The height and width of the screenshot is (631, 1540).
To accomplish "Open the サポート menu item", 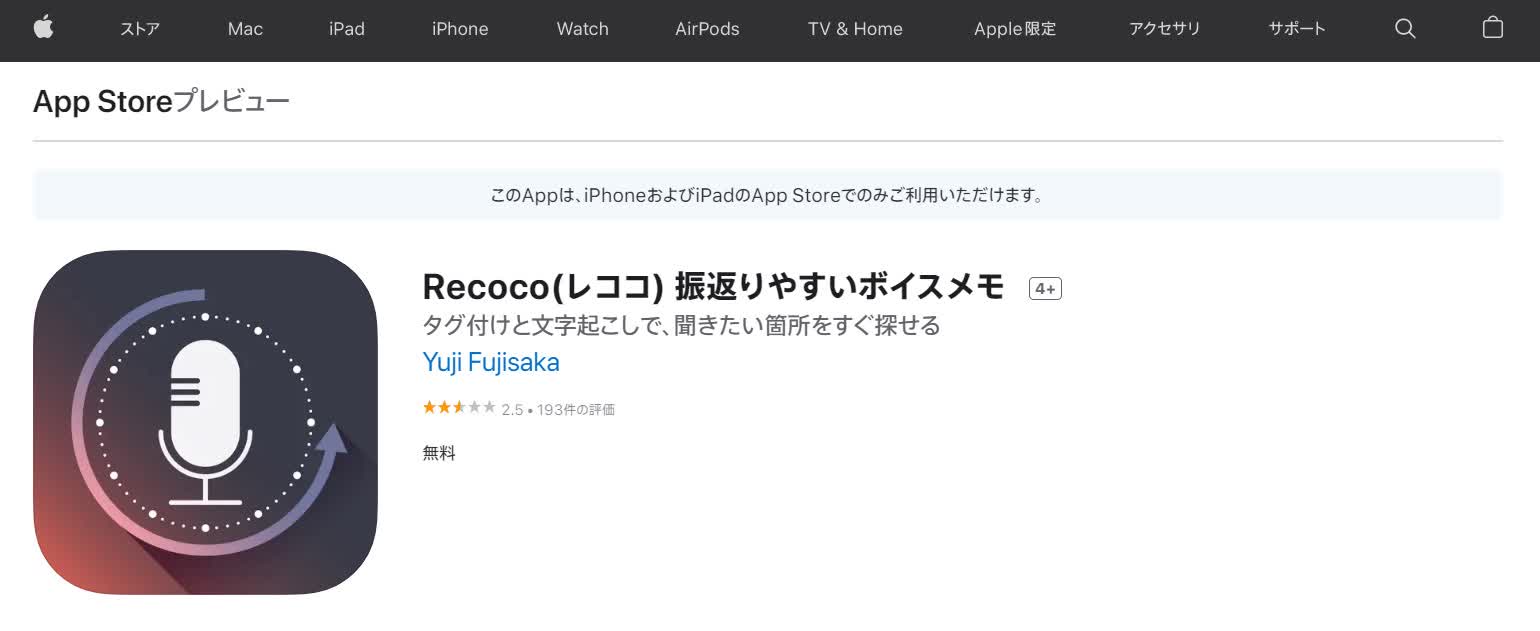I will [x=1297, y=29].
